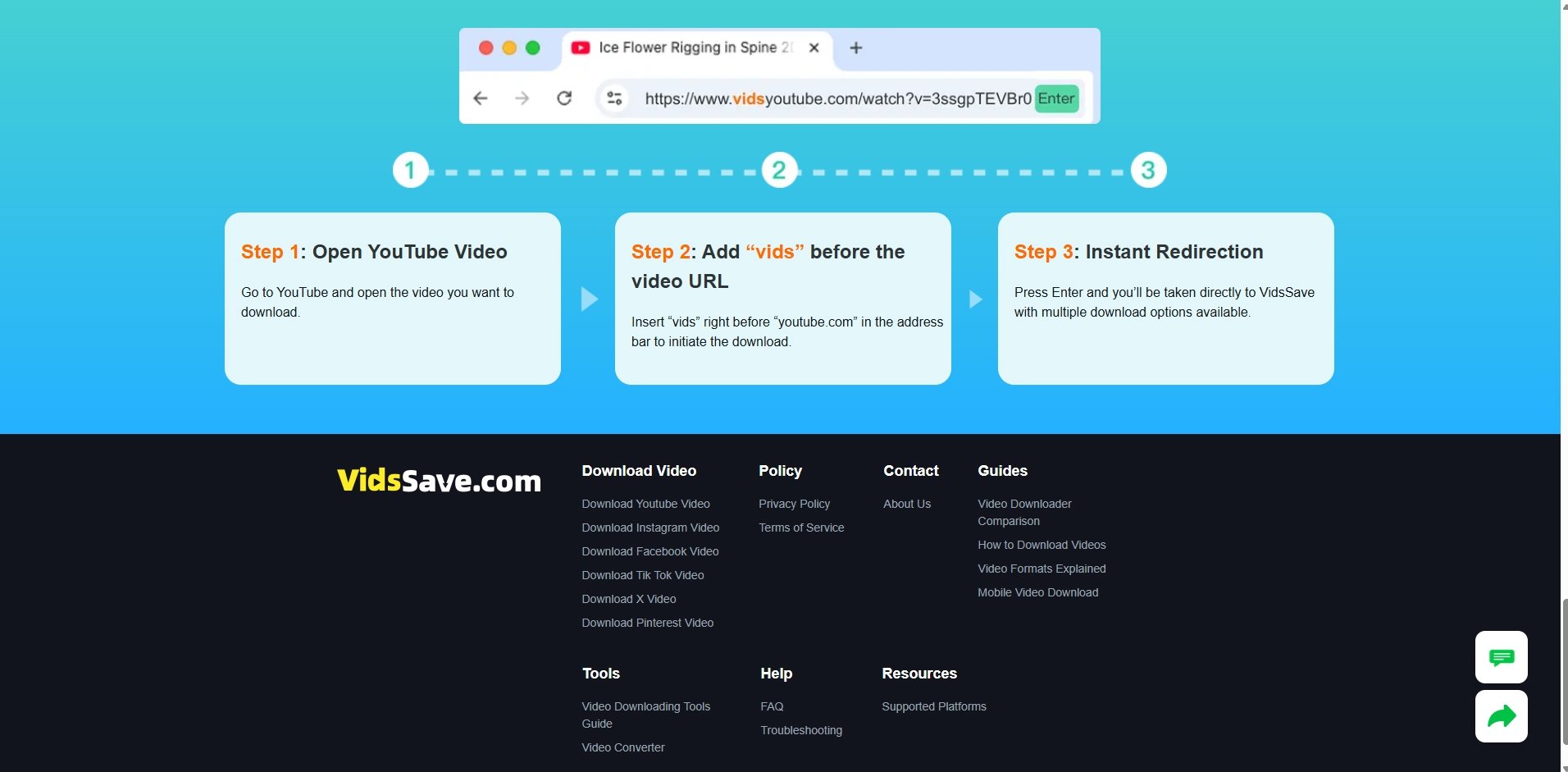Click the arrow between Step 1 and Step 2

pyautogui.click(x=589, y=299)
